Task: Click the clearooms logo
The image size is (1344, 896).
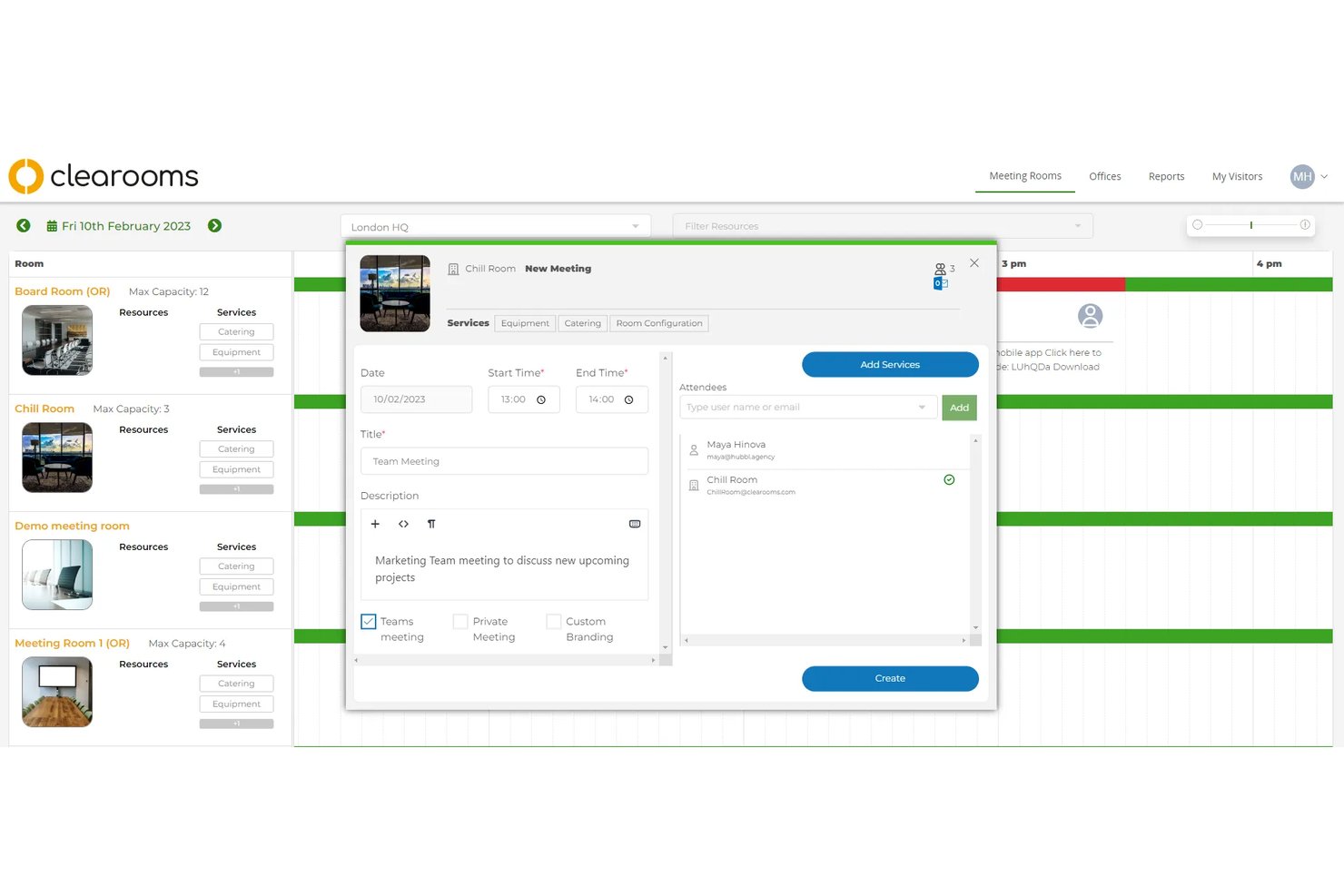Action: pos(104,176)
